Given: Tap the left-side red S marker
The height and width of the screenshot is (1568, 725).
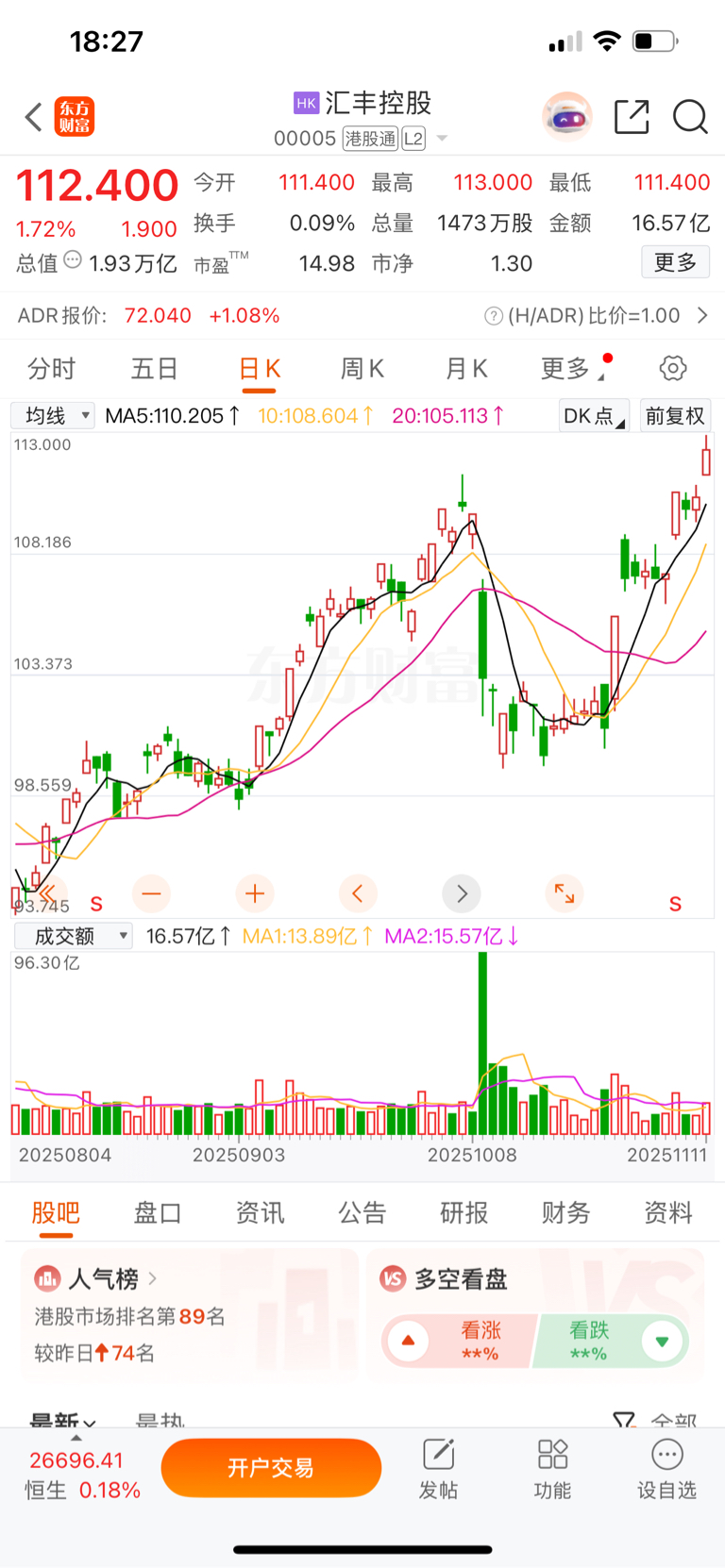Looking at the screenshot, I should pos(96,904).
